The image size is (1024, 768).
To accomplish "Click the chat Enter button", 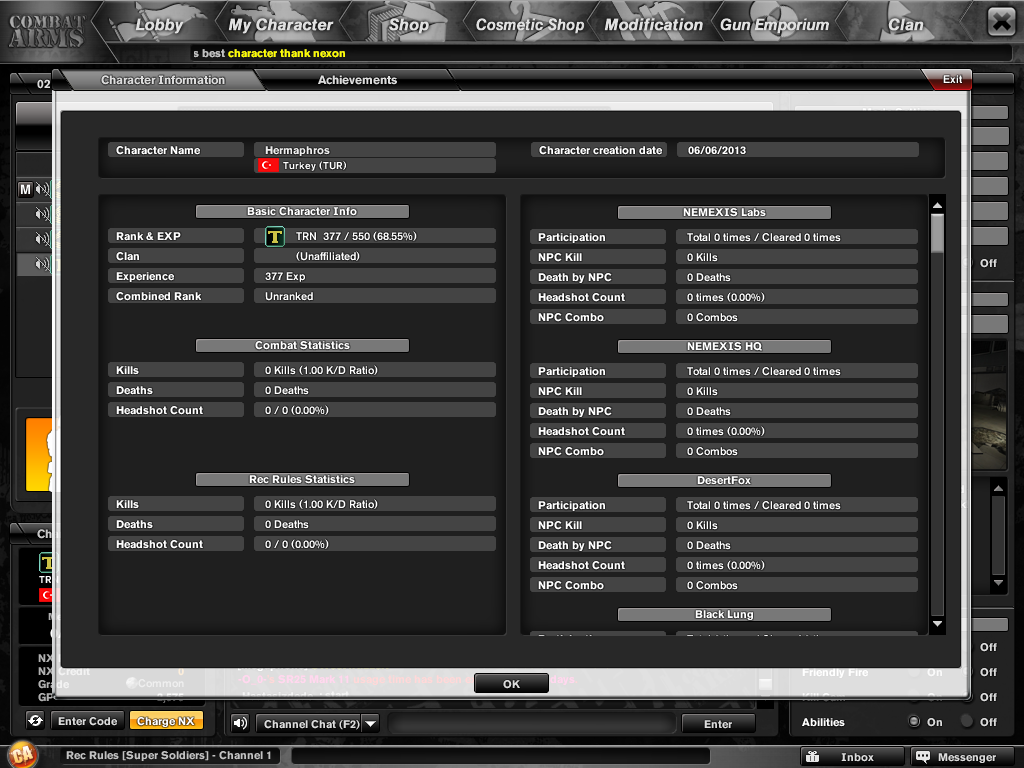I will click(x=718, y=724).
